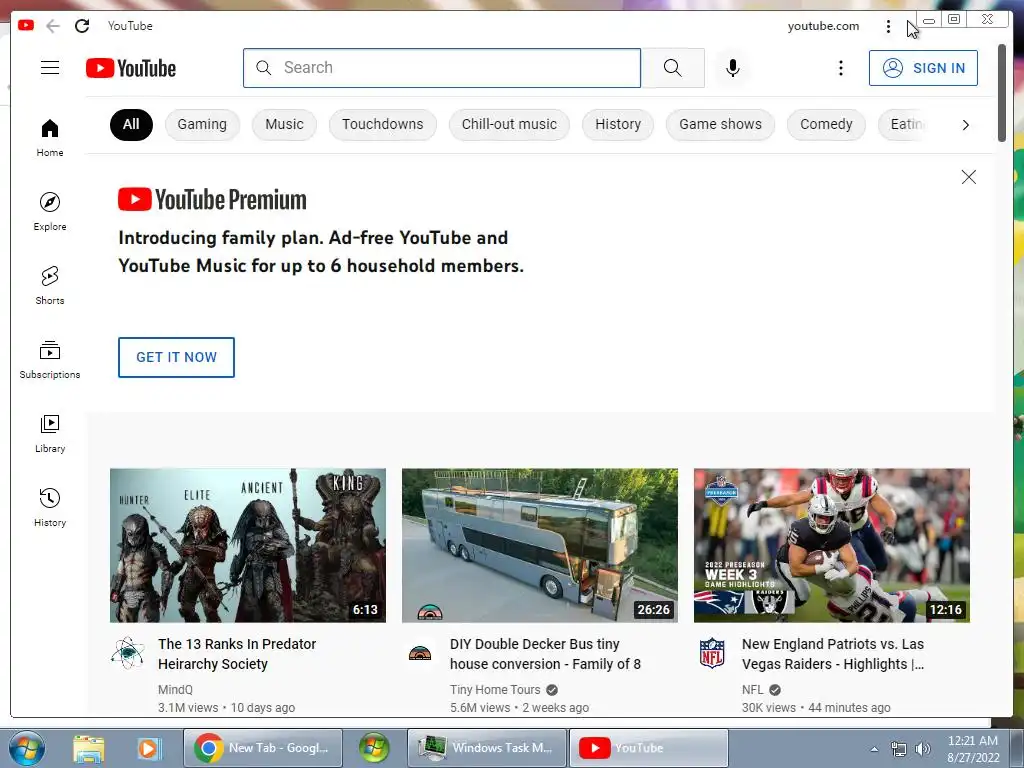
Task: Click the SIGN IN button
Action: (x=923, y=68)
